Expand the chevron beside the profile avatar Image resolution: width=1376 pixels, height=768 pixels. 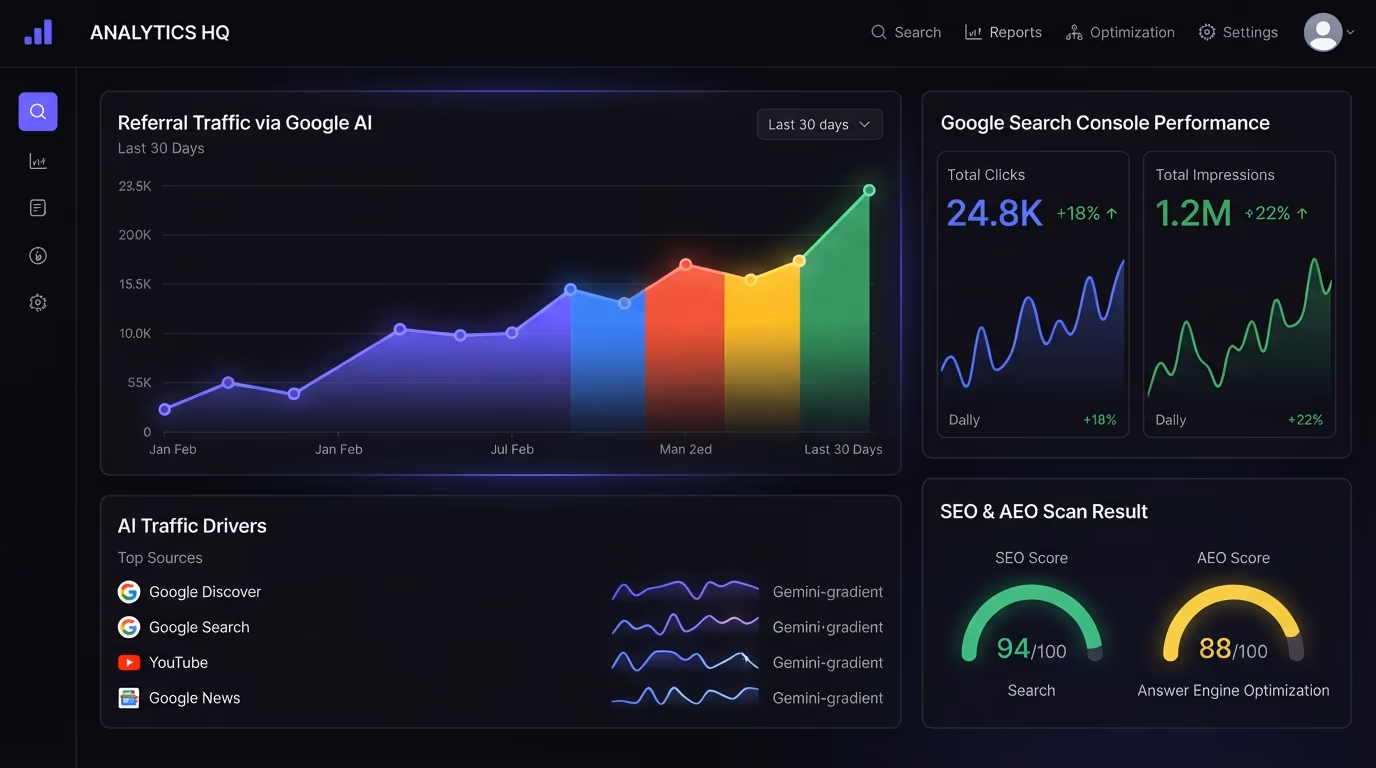(x=1351, y=32)
